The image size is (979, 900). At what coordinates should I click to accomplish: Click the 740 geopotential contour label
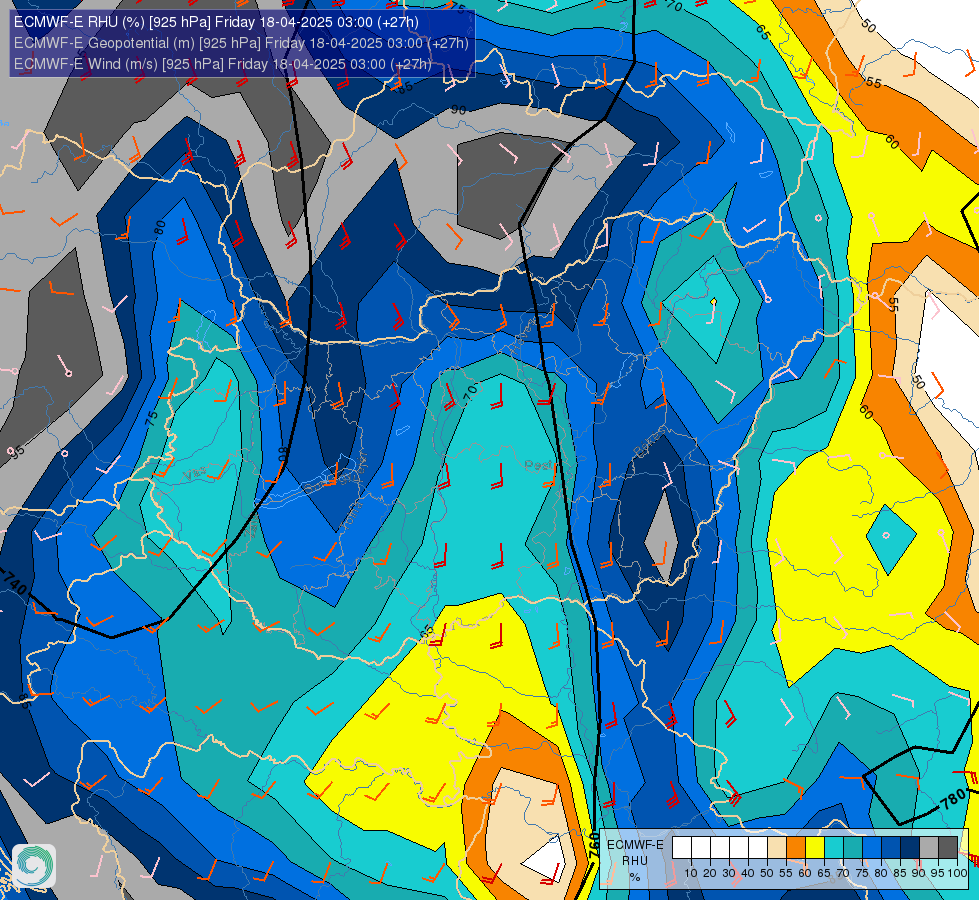14,582
